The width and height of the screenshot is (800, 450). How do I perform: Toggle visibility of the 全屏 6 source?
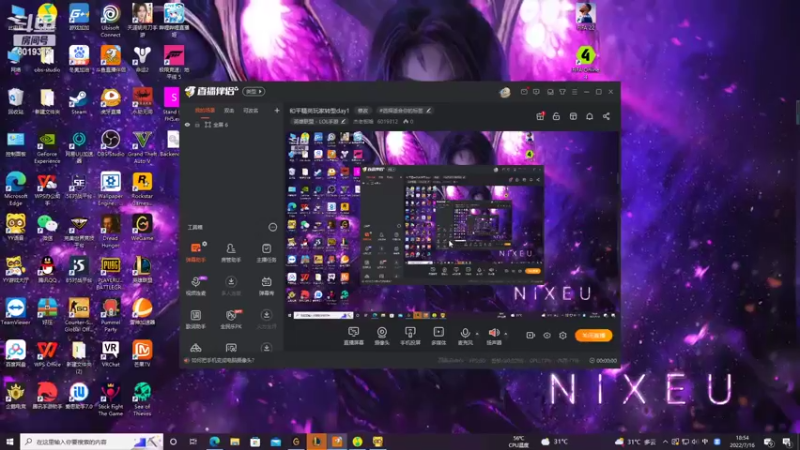pos(187,124)
